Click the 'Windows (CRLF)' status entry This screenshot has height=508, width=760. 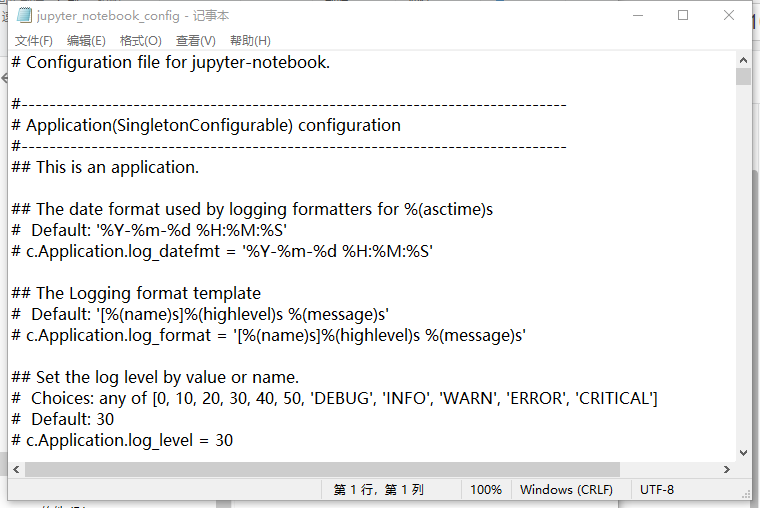click(566, 490)
